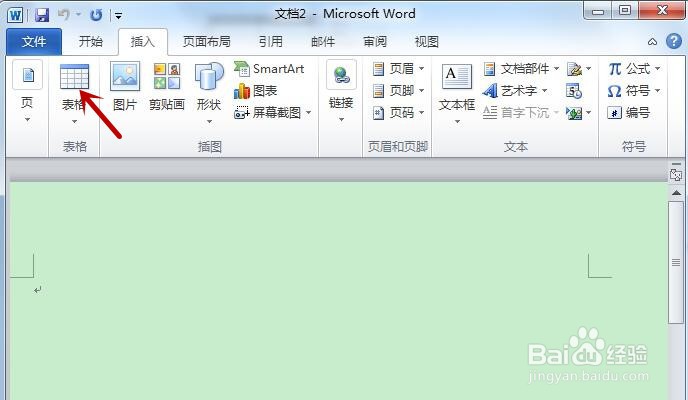The height and width of the screenshot is (400, 688).
Task: Insert a Picture (图片)
Action: click(125, 86)
